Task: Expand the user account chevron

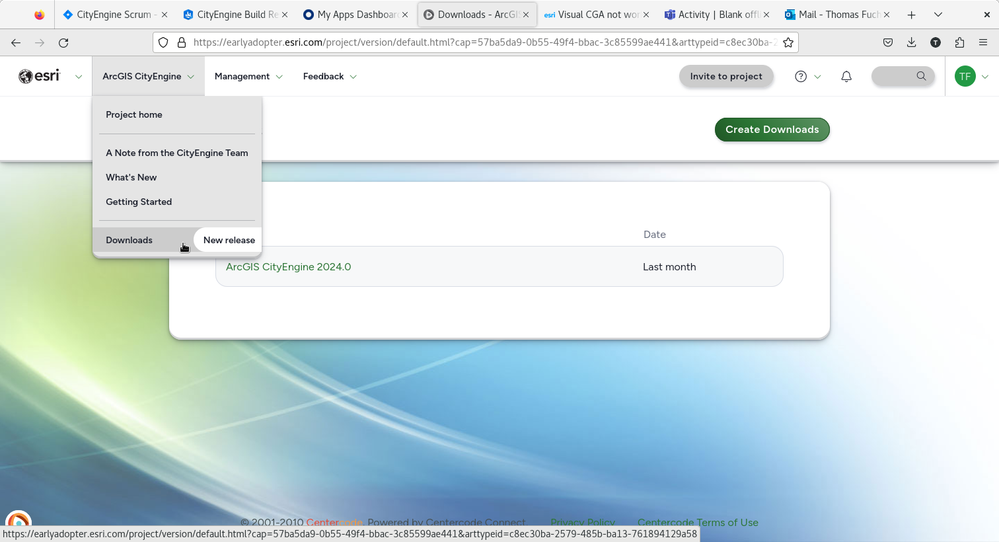Action: pos(985,76)
